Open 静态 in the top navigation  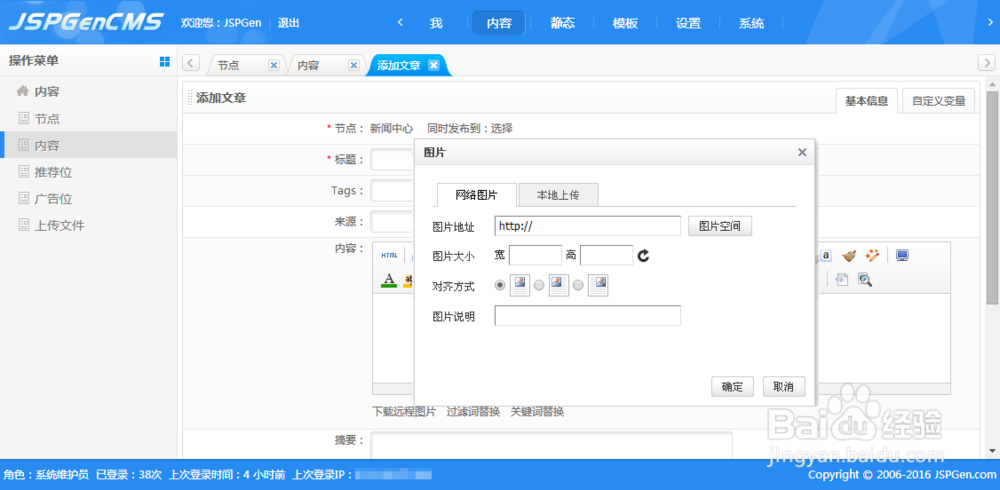click(x=562, y=23)
